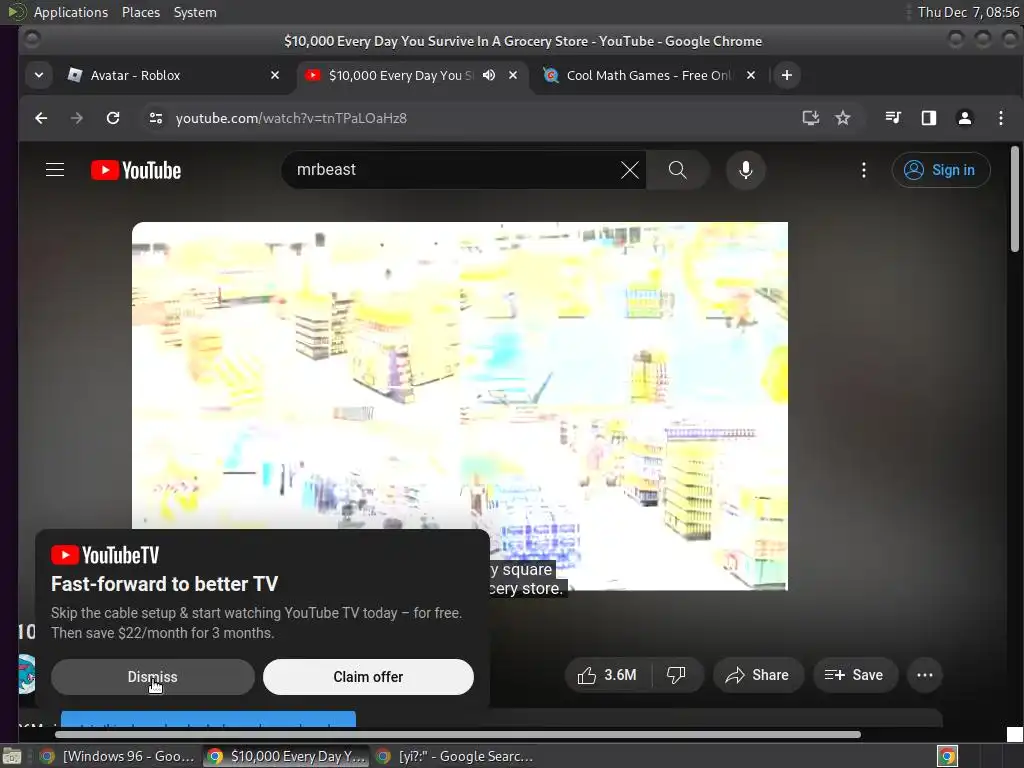Close the Cool Math Games tab

pyautogui.click(x=751, y=75)
